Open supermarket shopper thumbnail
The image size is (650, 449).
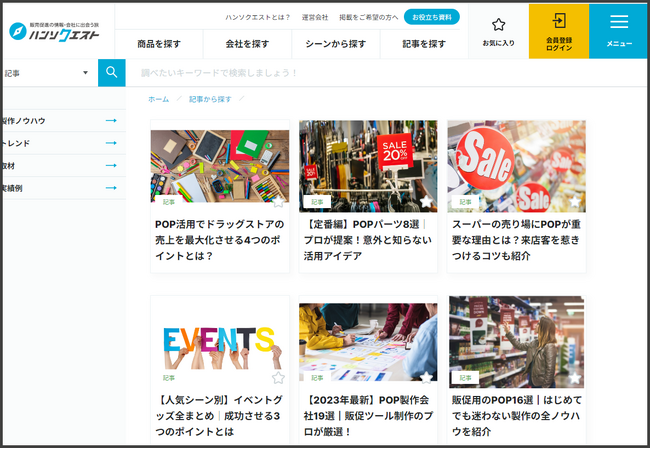517,342
